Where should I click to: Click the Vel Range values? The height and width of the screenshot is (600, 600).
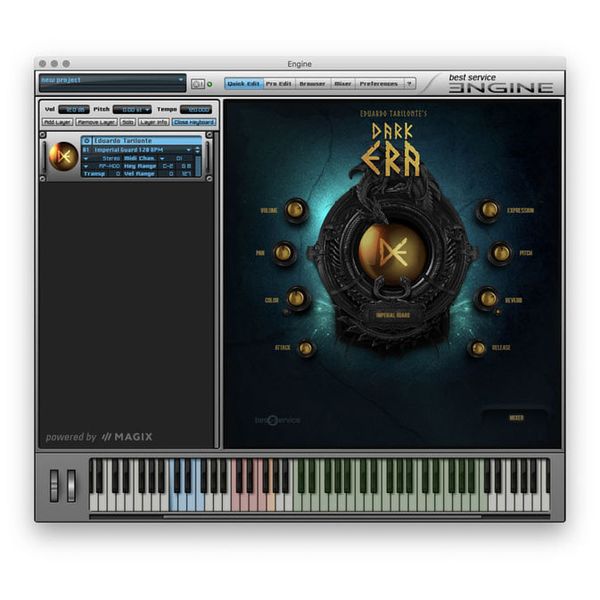180,174
